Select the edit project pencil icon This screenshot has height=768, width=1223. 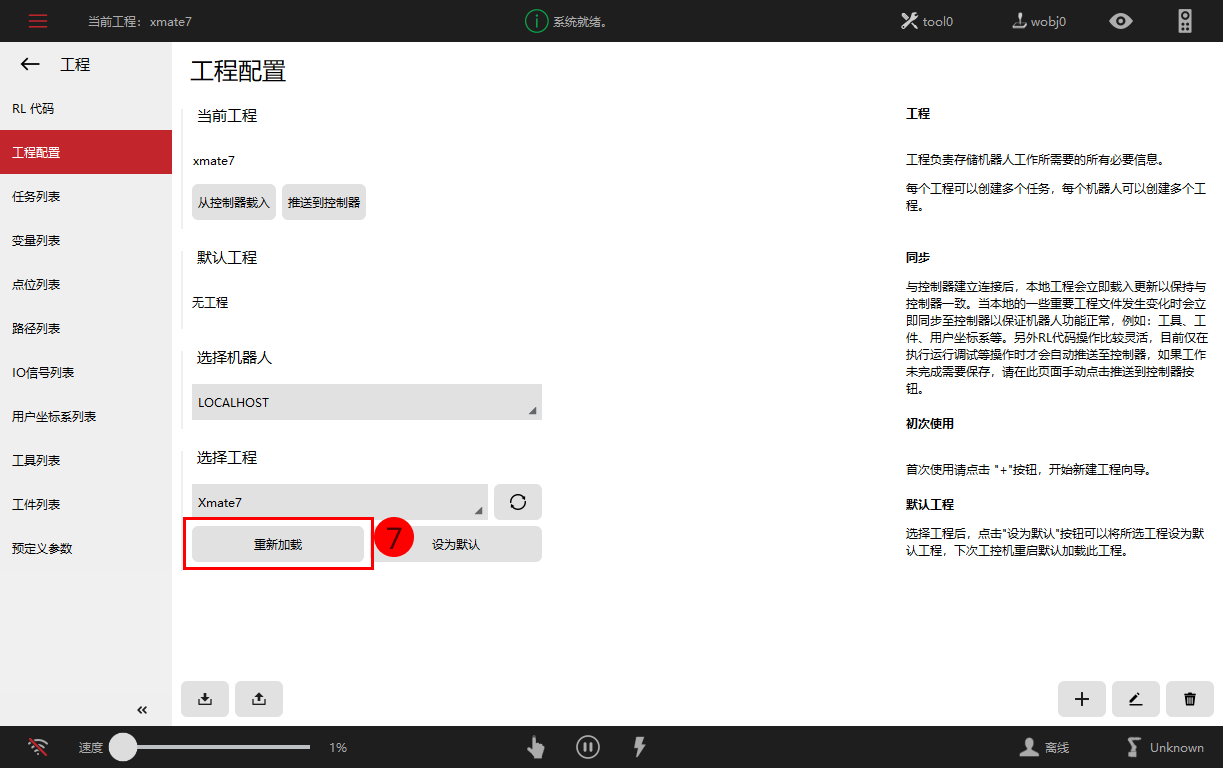1135,699
